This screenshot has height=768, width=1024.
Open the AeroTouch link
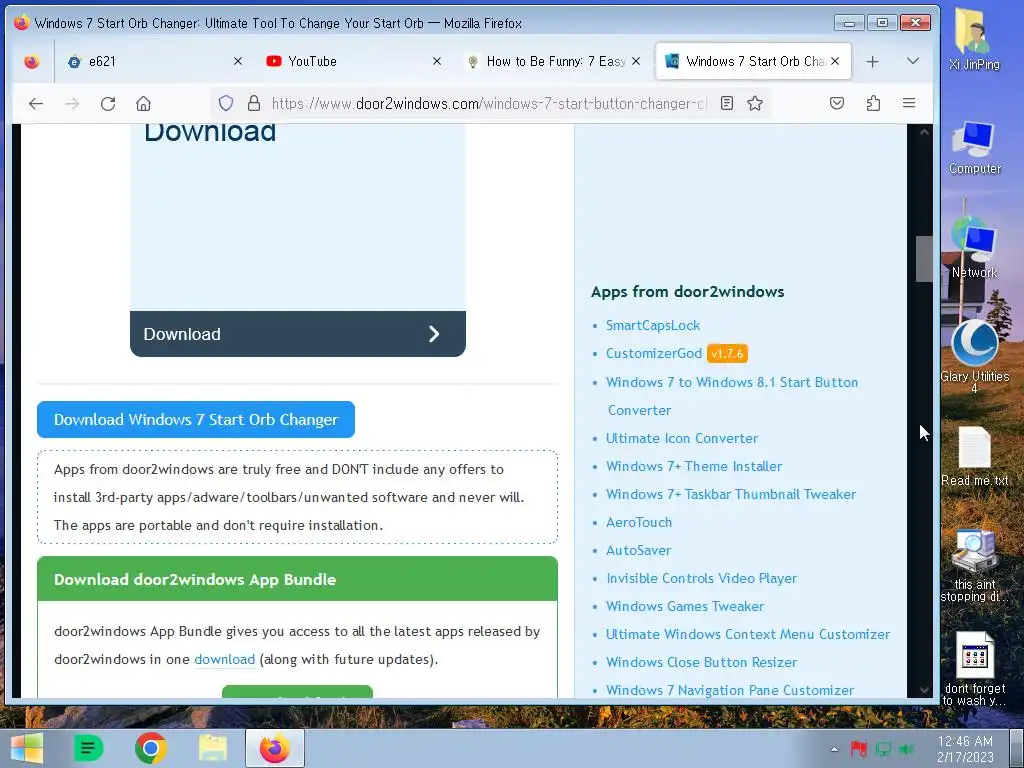(639, 522)
